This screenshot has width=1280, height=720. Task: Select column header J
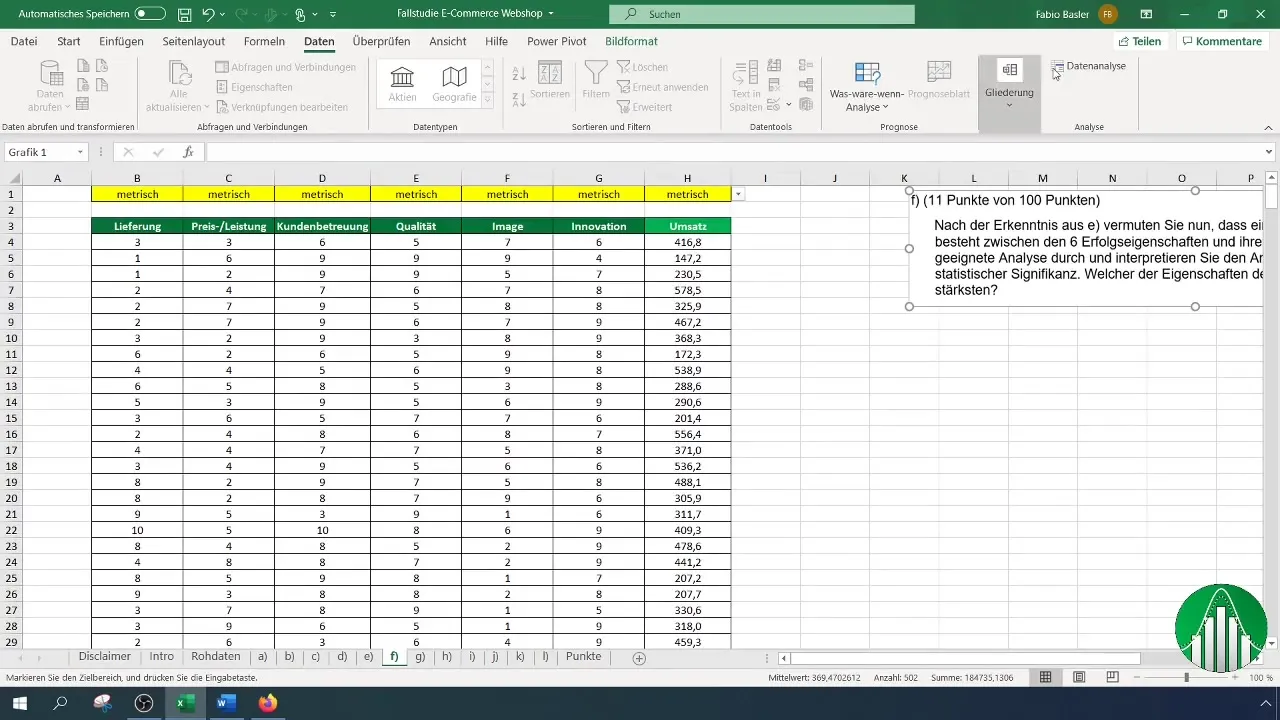834,178
